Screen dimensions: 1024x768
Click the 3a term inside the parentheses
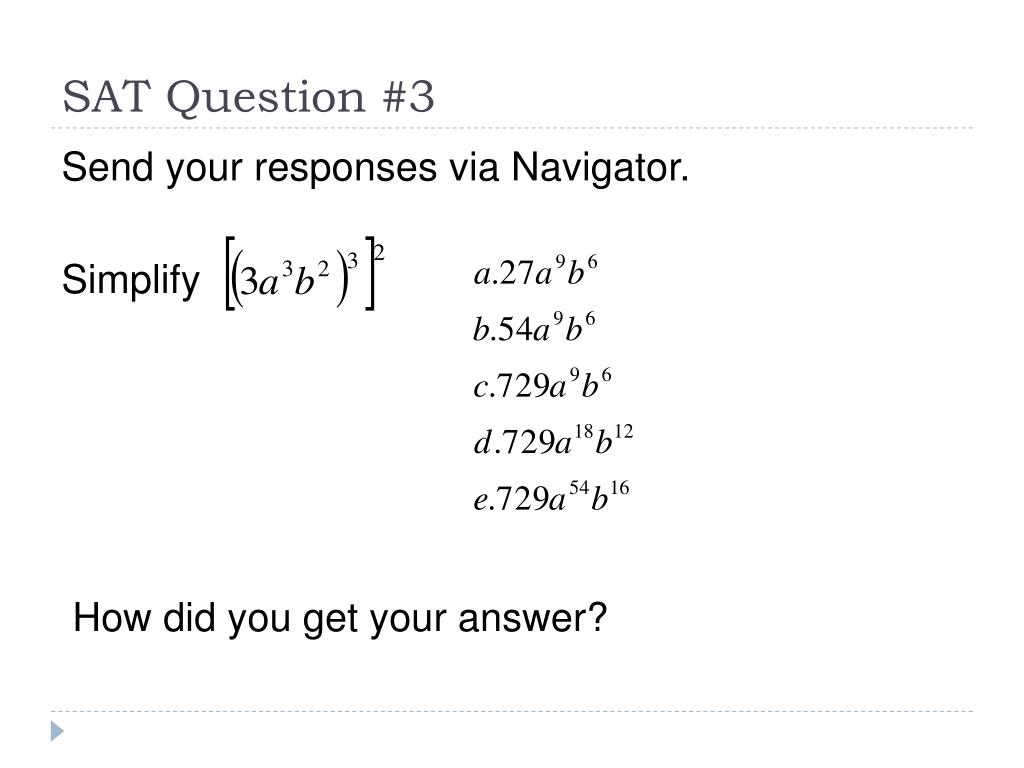(x=260, y=283)
